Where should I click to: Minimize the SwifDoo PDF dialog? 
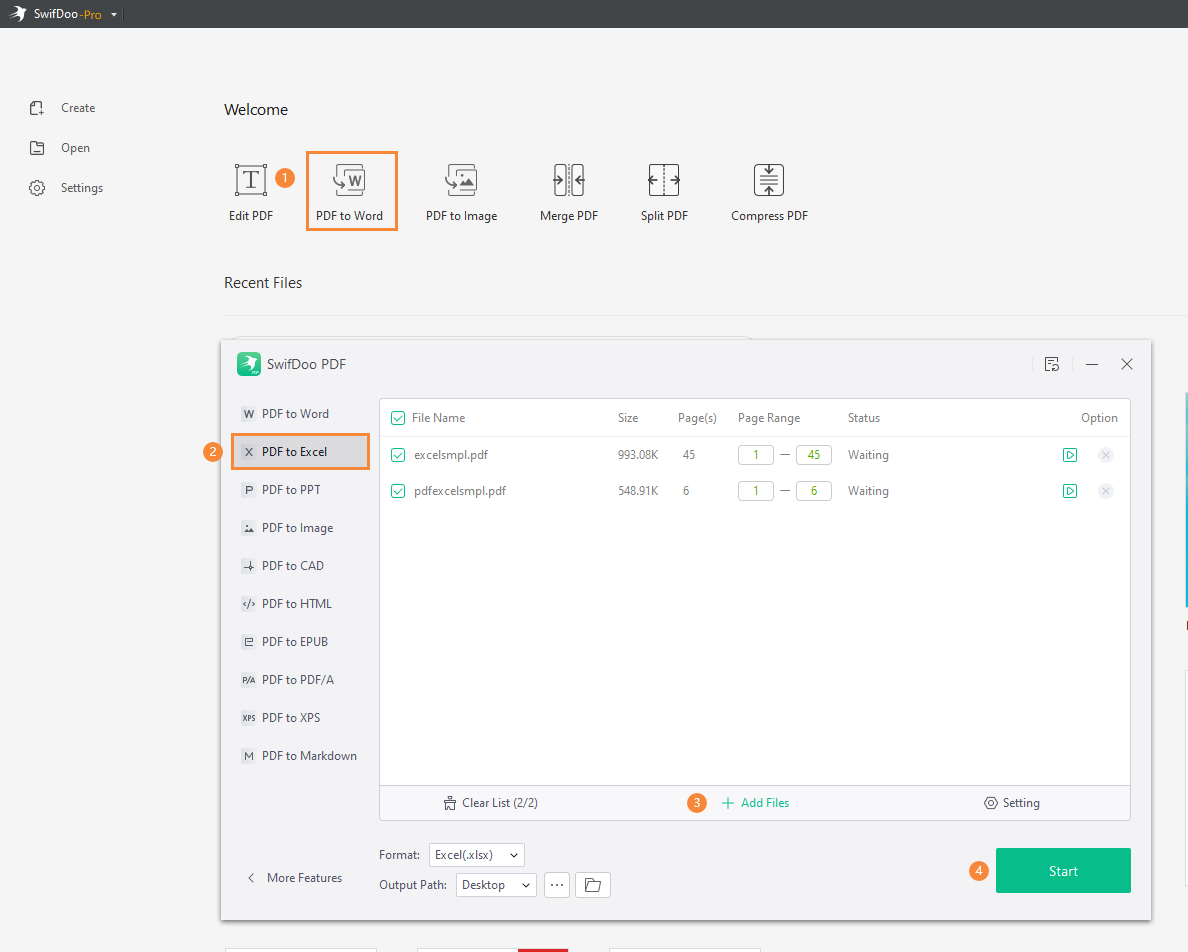point(1092,364)
